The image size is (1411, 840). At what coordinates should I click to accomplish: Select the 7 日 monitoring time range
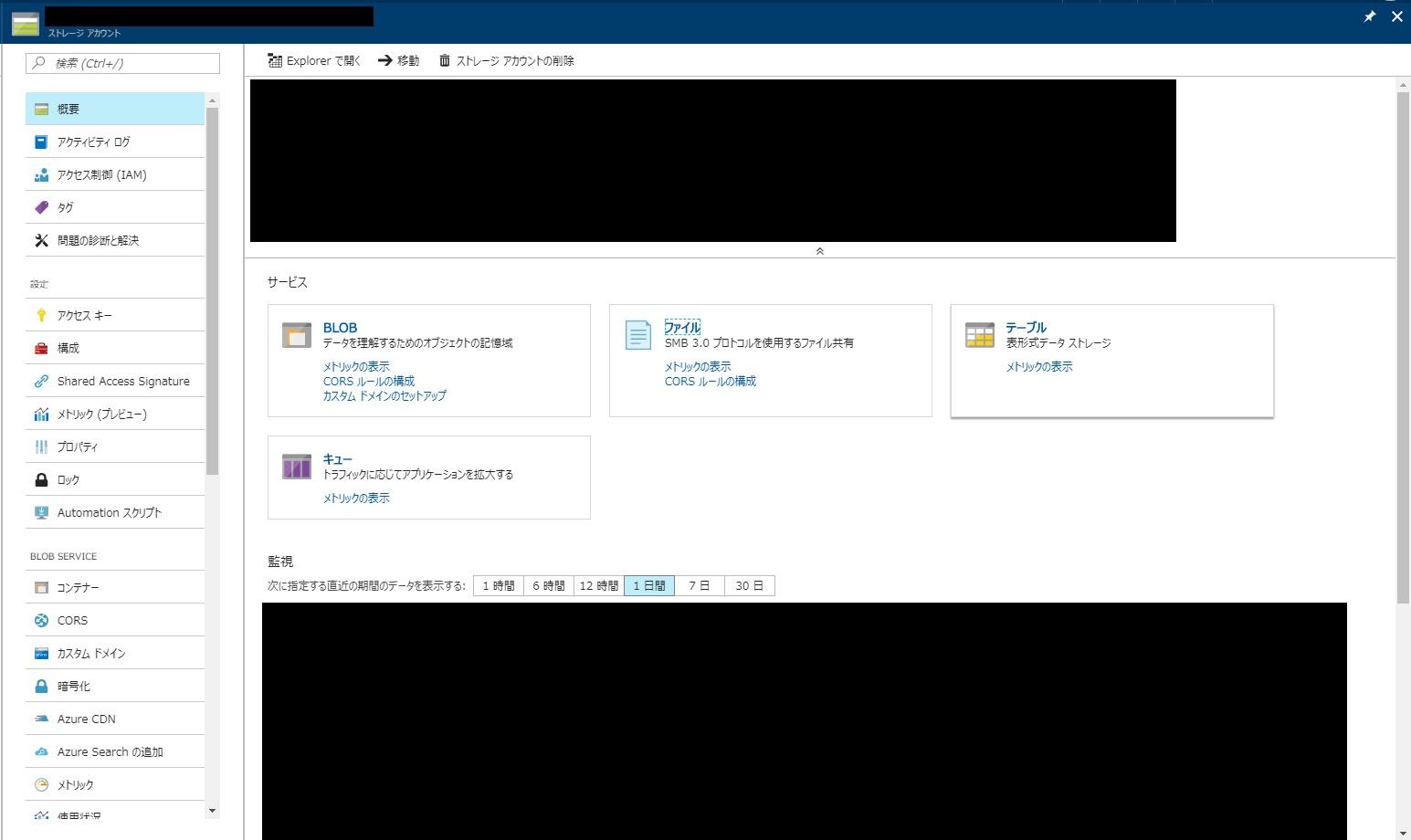698,585
